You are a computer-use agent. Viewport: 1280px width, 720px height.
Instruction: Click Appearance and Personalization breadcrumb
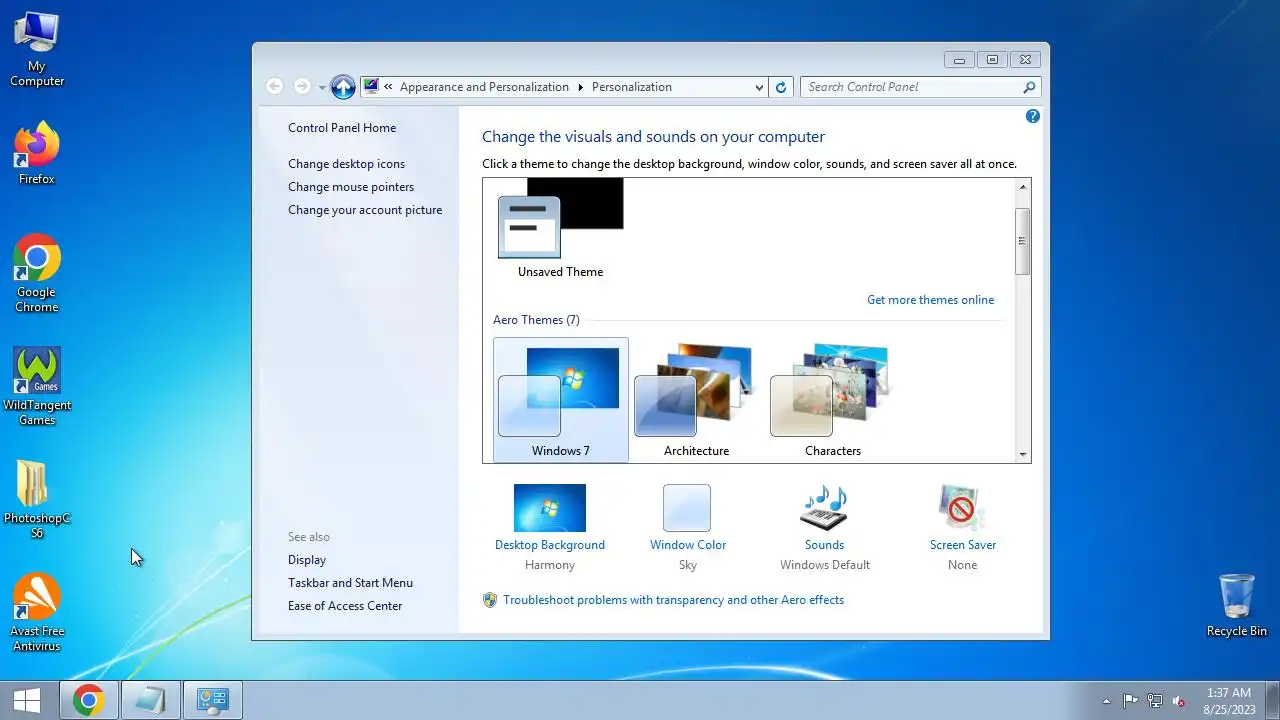[484, 87]
